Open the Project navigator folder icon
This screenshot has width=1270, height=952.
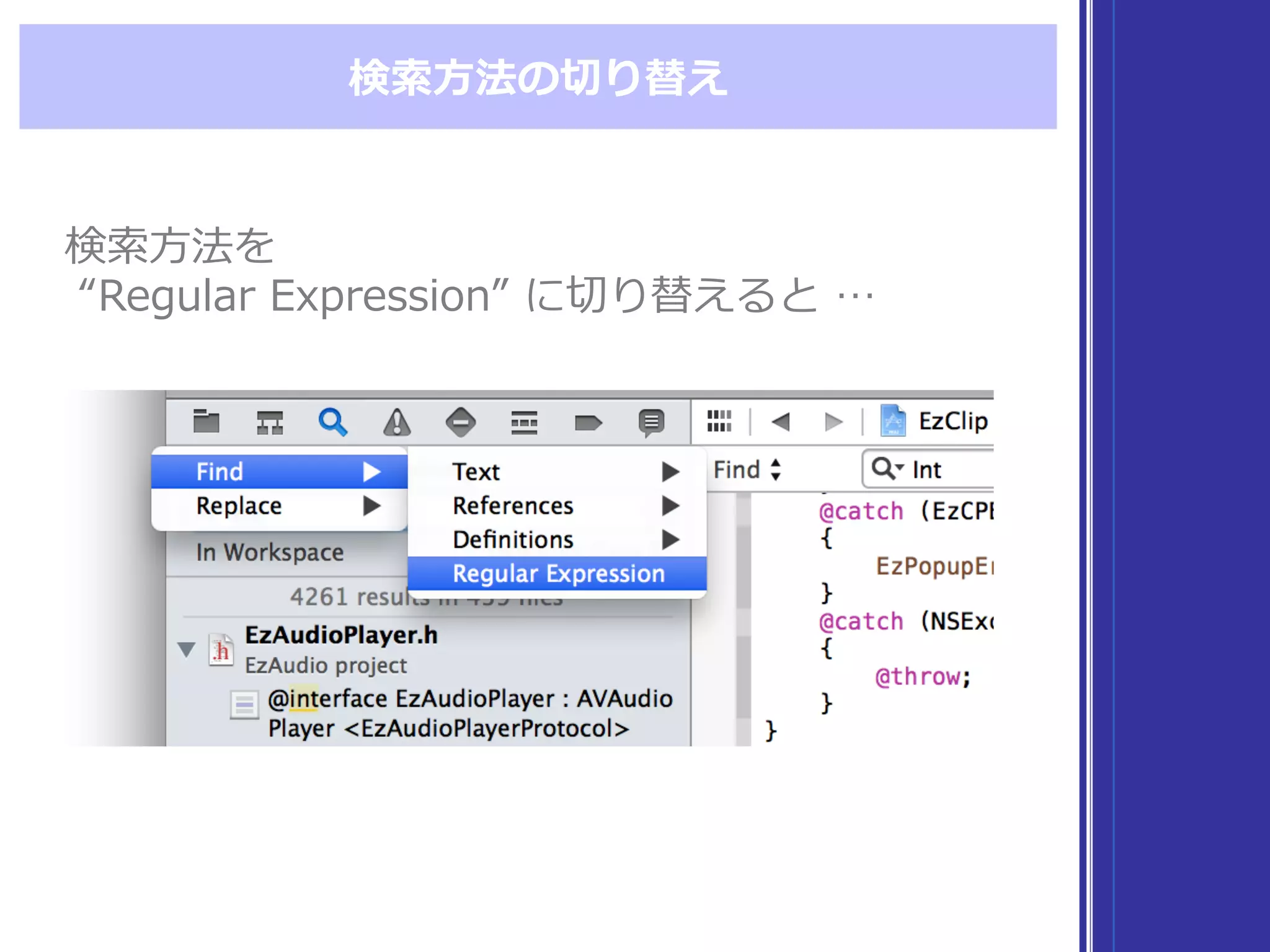click(x=206, y=421)
